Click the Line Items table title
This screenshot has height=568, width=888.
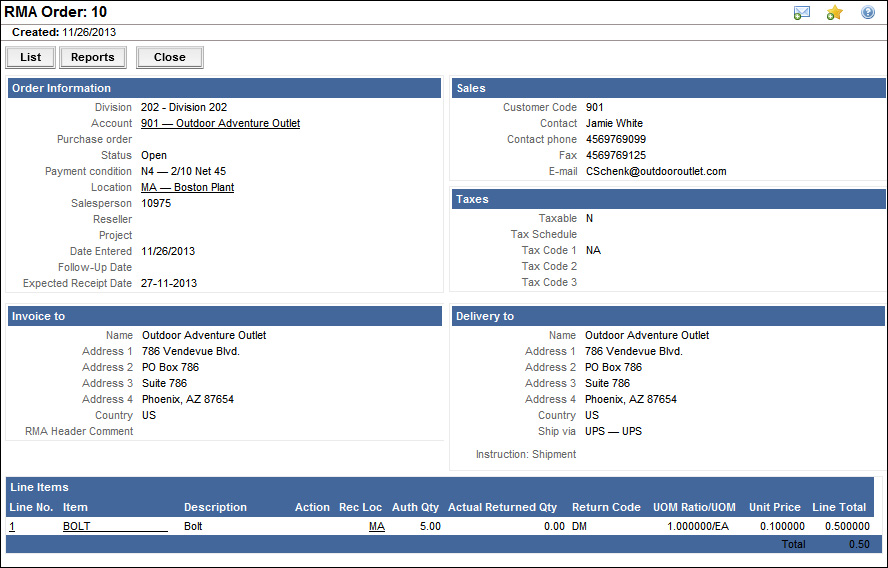coord(40,487)
